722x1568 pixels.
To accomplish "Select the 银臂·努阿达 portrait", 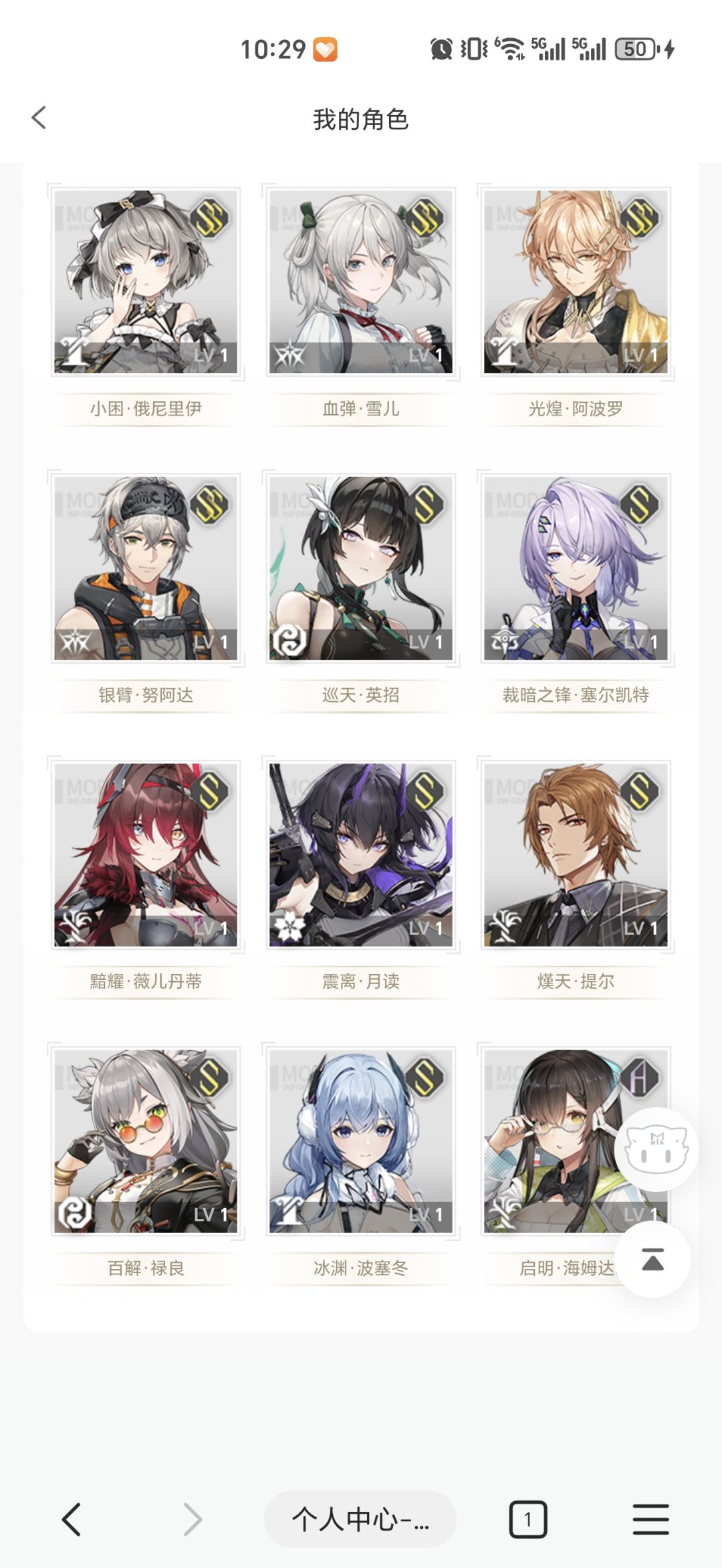I will click(x=146, y=568).
